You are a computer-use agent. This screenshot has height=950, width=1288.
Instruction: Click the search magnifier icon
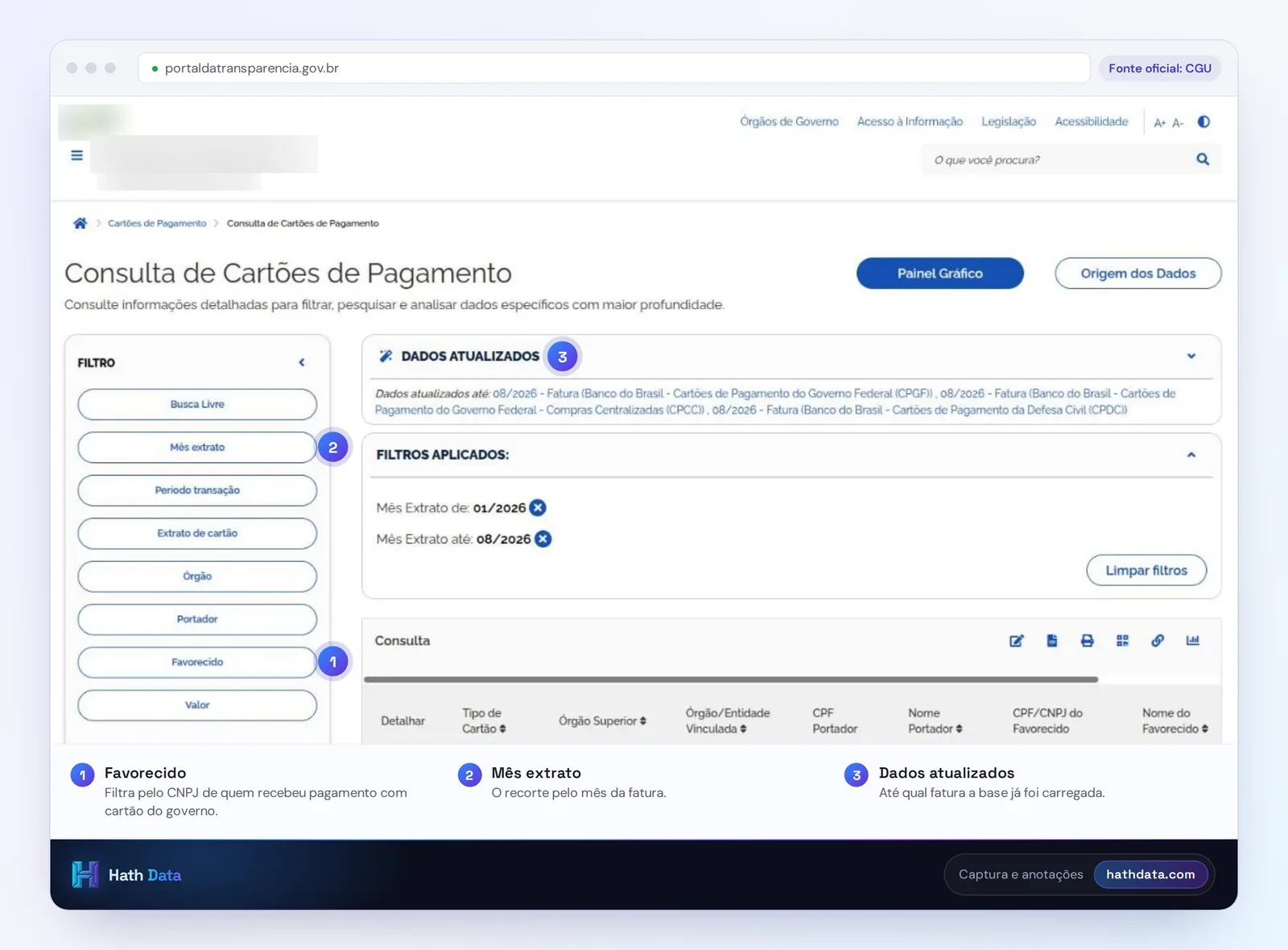pyautogui.click(x=1203, y=159)
